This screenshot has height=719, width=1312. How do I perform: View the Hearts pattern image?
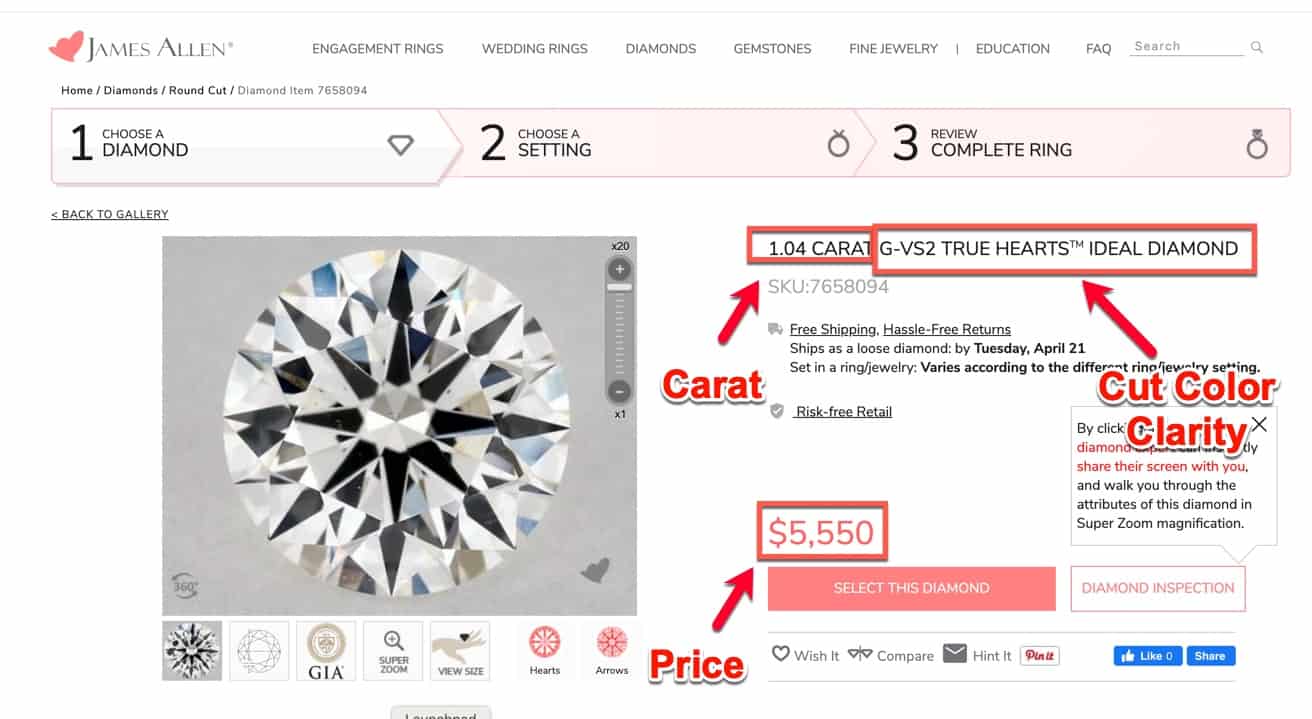click(545, 651)
